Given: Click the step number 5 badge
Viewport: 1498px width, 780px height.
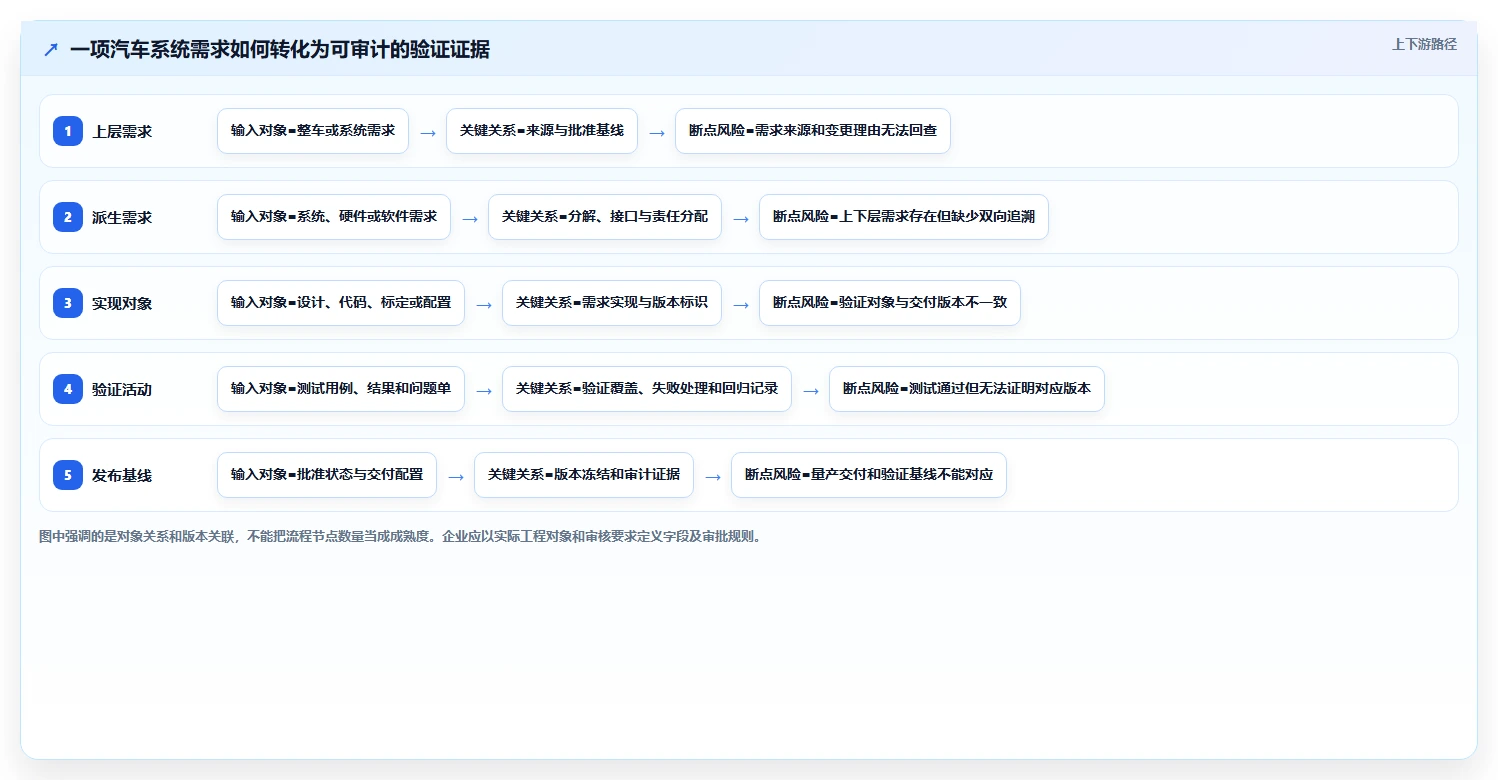Looking at the screenshot, I should (x=68, y=475).
